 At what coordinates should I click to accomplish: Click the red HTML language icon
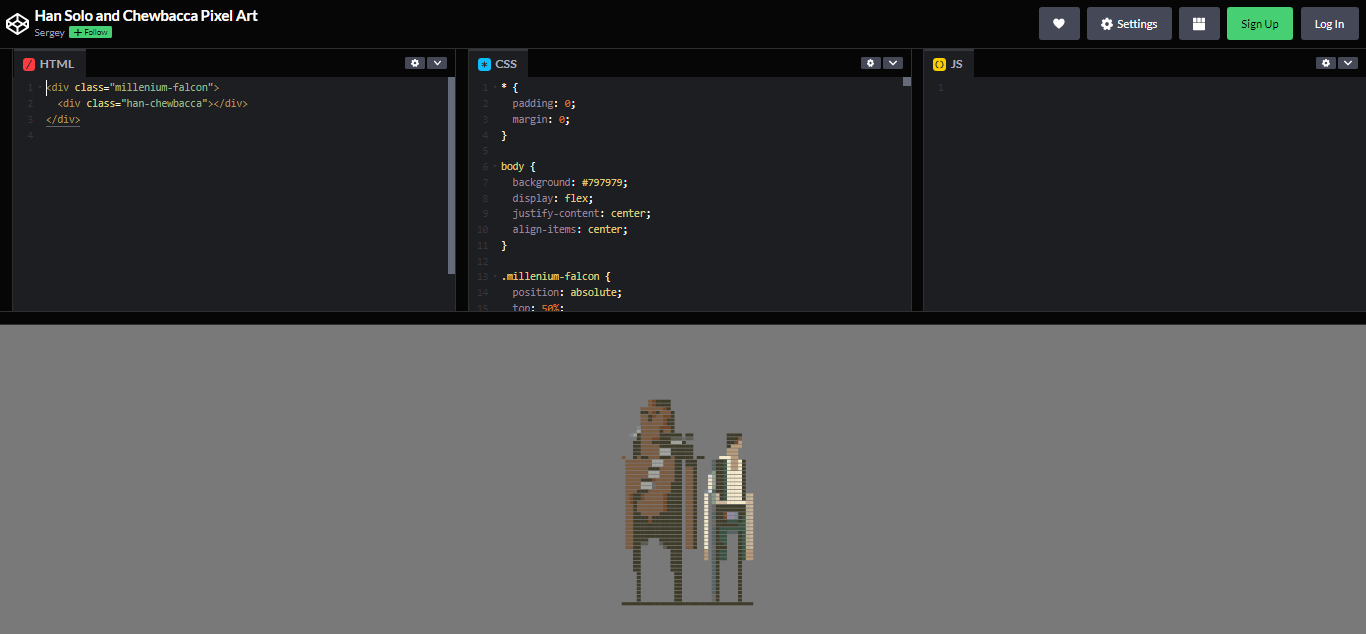tap(28, 63)
